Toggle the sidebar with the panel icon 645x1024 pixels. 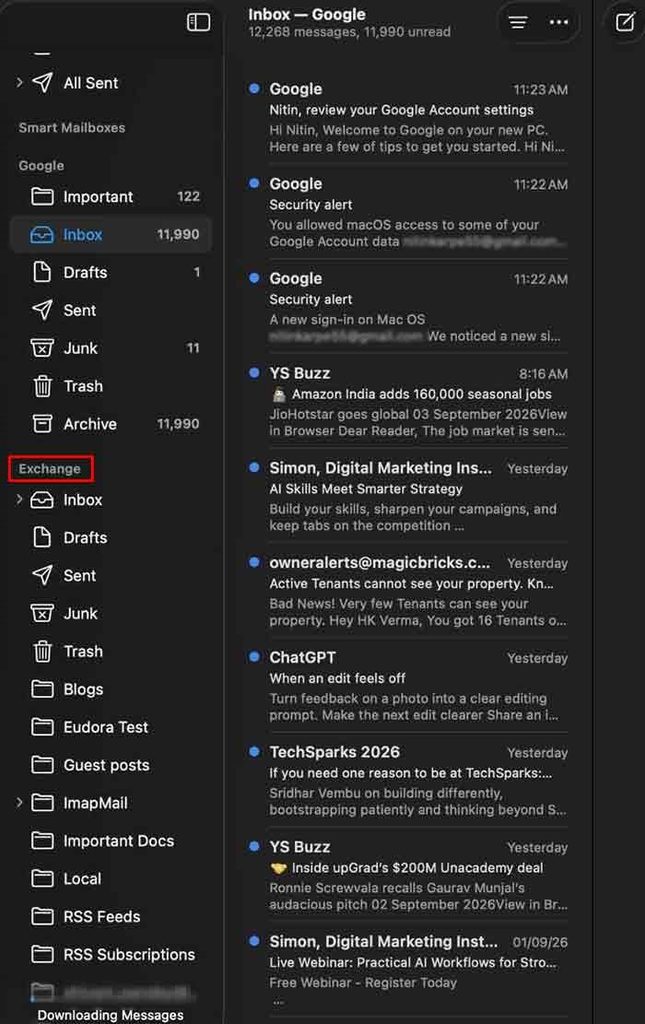pos(198,22)
